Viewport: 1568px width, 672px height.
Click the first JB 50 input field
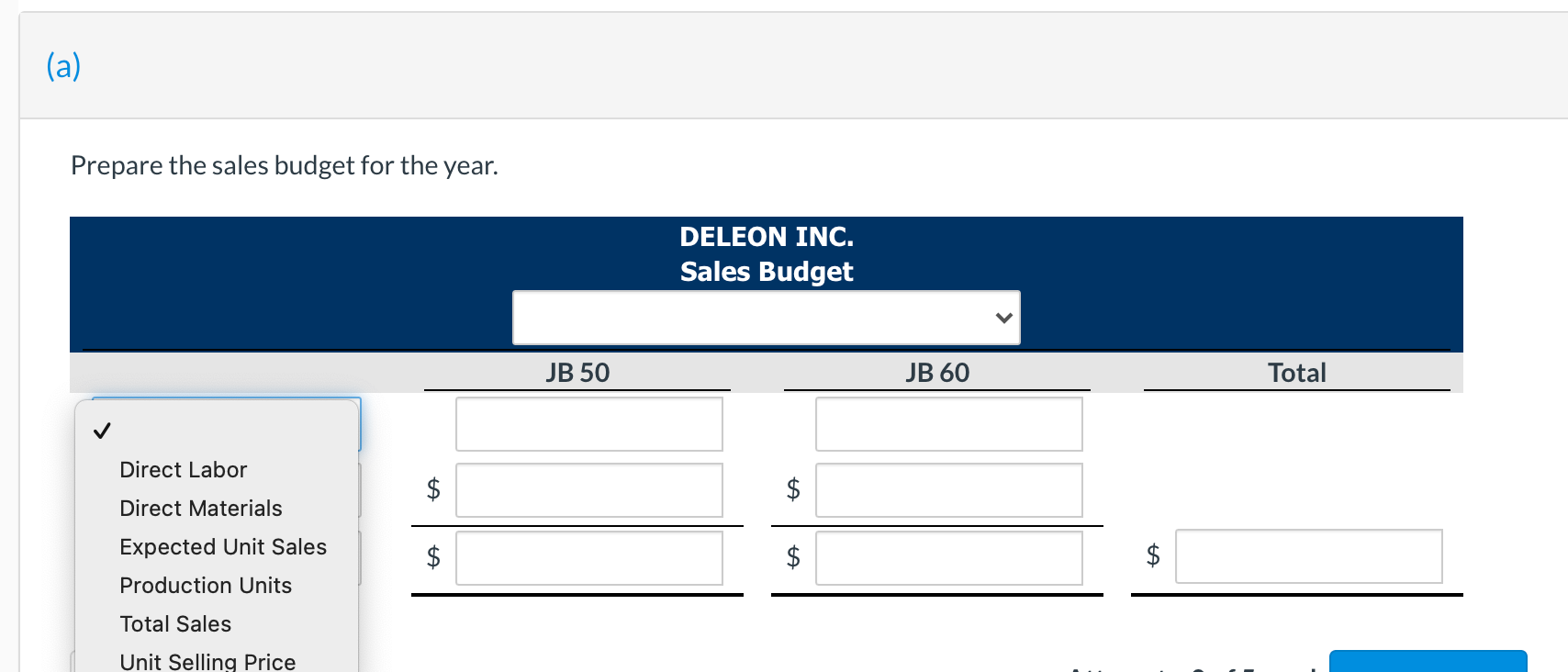click(x=588, y=423)
